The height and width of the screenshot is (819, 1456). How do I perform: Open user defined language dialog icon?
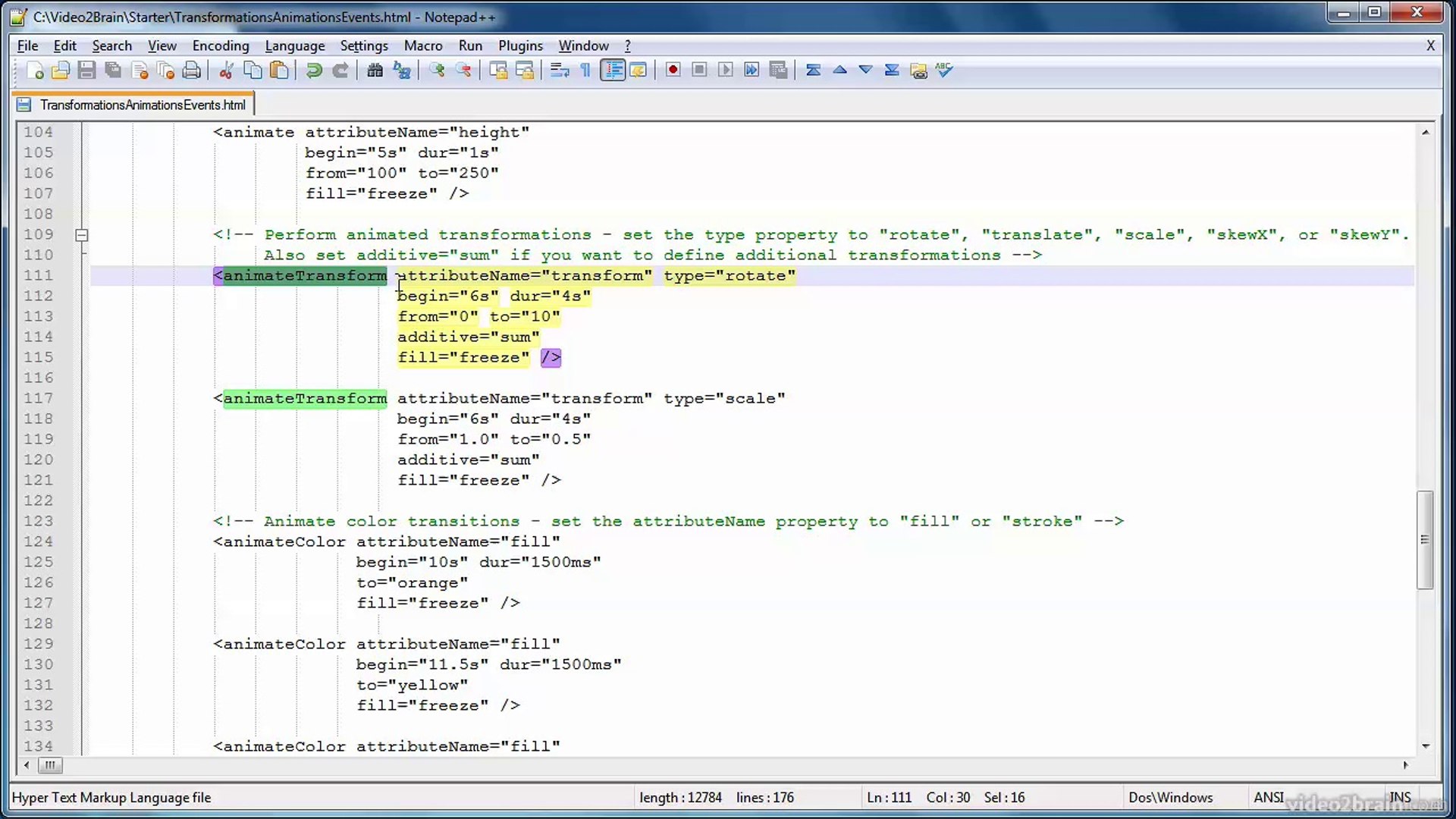[x=639, y=71]
